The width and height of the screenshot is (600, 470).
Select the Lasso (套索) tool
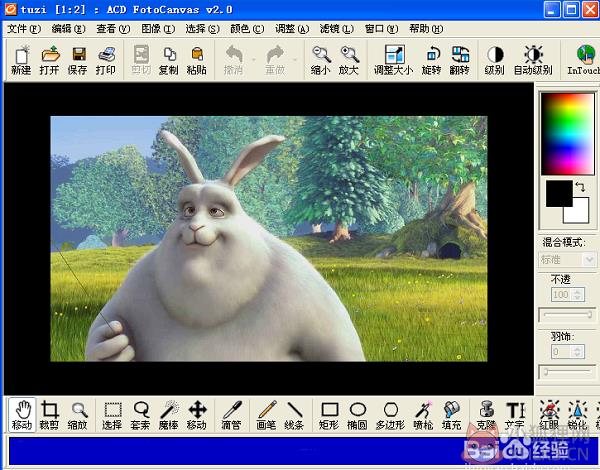[x=140, y=416]
